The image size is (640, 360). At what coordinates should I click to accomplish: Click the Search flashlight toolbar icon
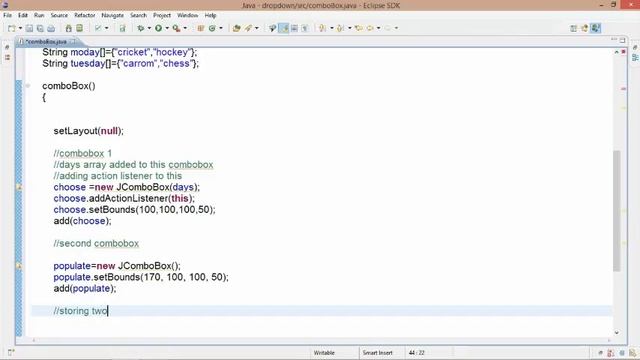click(x=248, y=28)
